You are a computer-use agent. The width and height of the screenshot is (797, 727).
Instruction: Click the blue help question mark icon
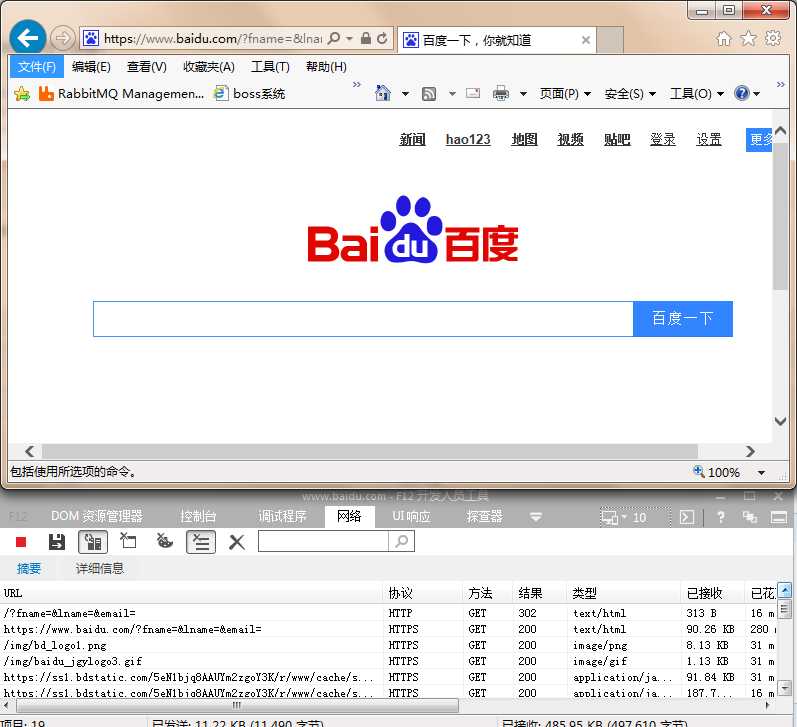coord(742,93)
